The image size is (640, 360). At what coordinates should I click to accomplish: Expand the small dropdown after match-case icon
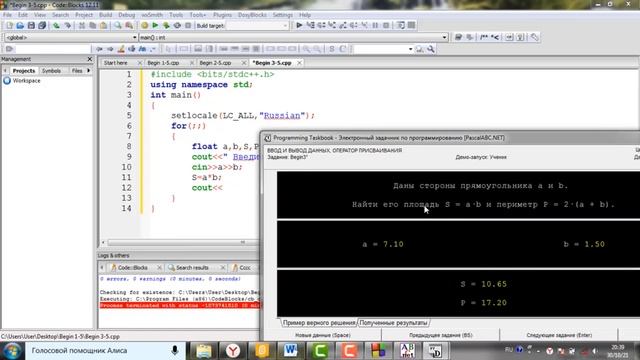153,49
